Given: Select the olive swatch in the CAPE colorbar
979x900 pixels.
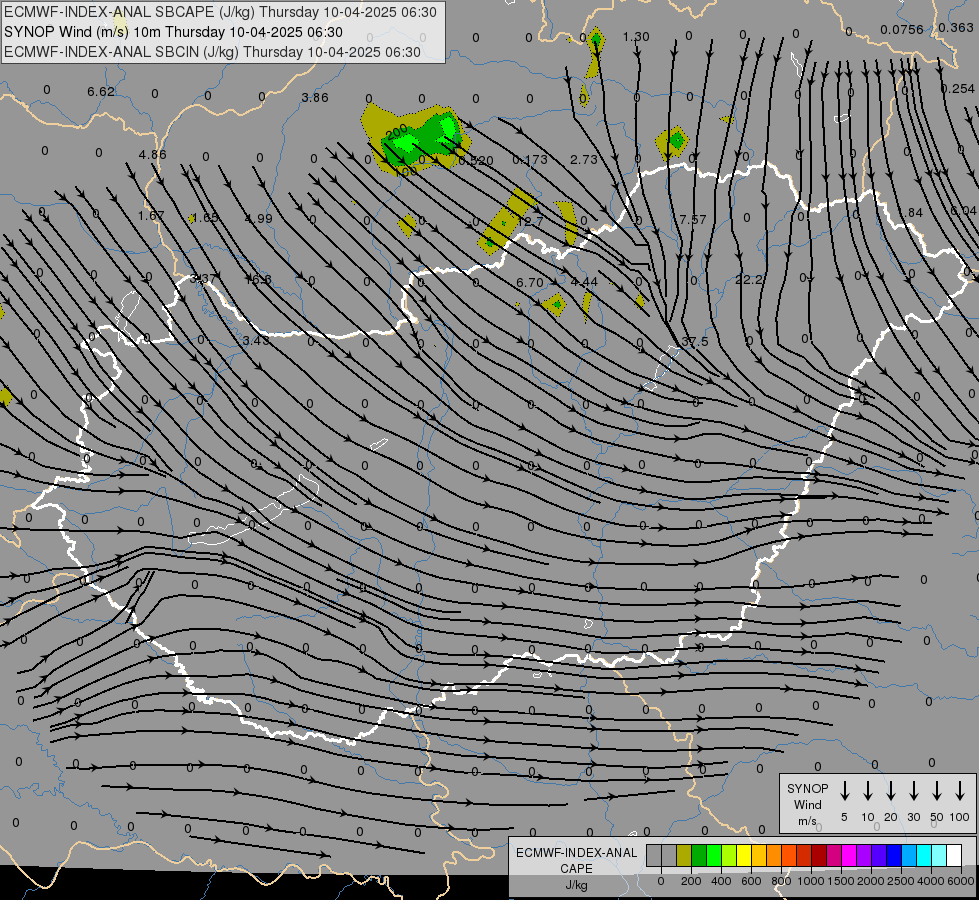Looking at the screenshot, I should [684, 856].
